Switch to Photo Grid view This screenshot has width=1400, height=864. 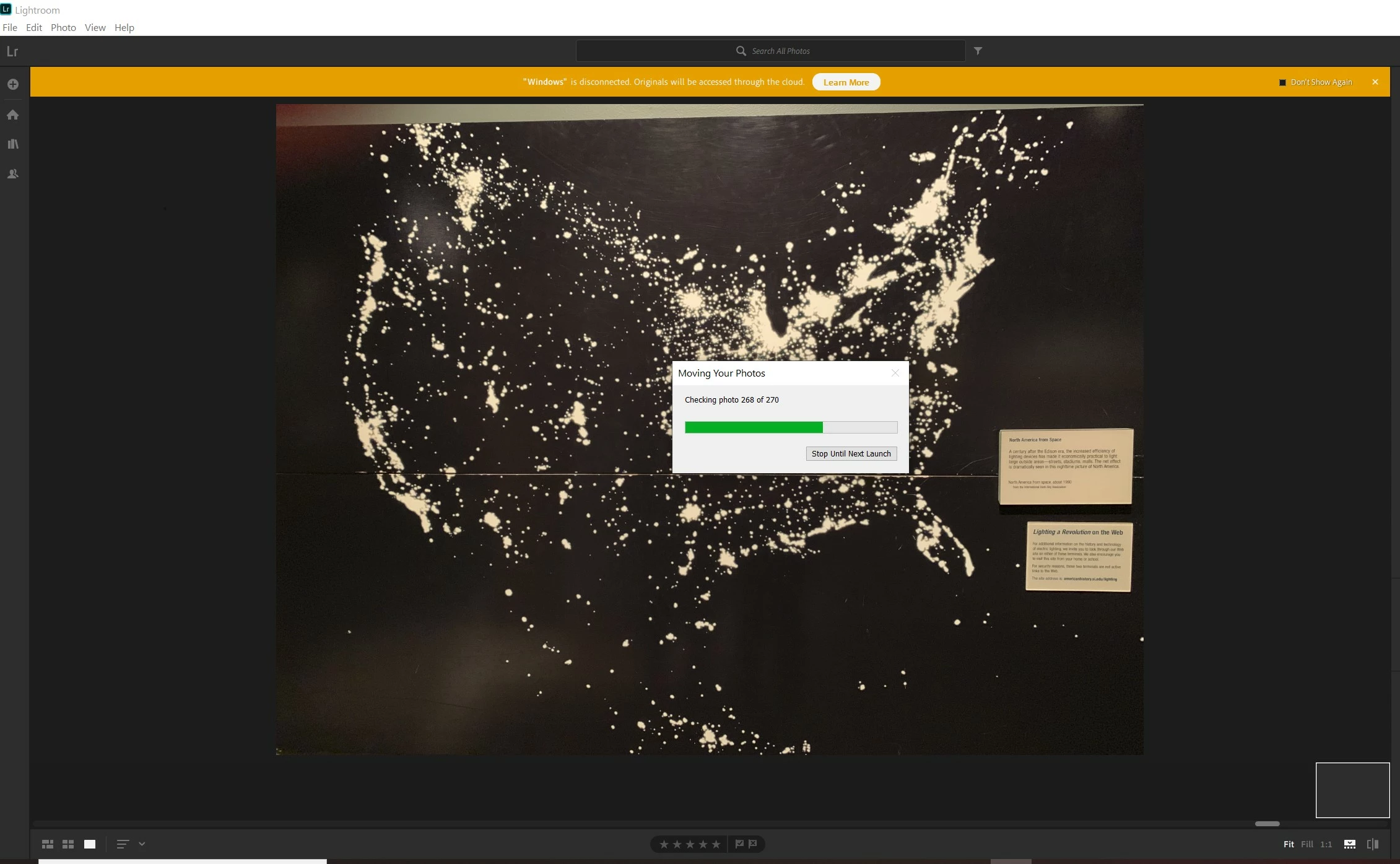point(48,844)
